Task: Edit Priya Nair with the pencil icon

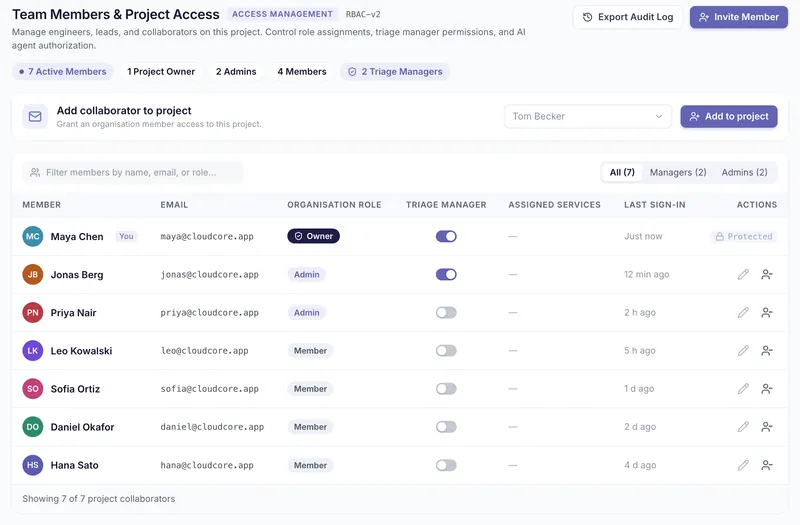Action: point(743,312)
